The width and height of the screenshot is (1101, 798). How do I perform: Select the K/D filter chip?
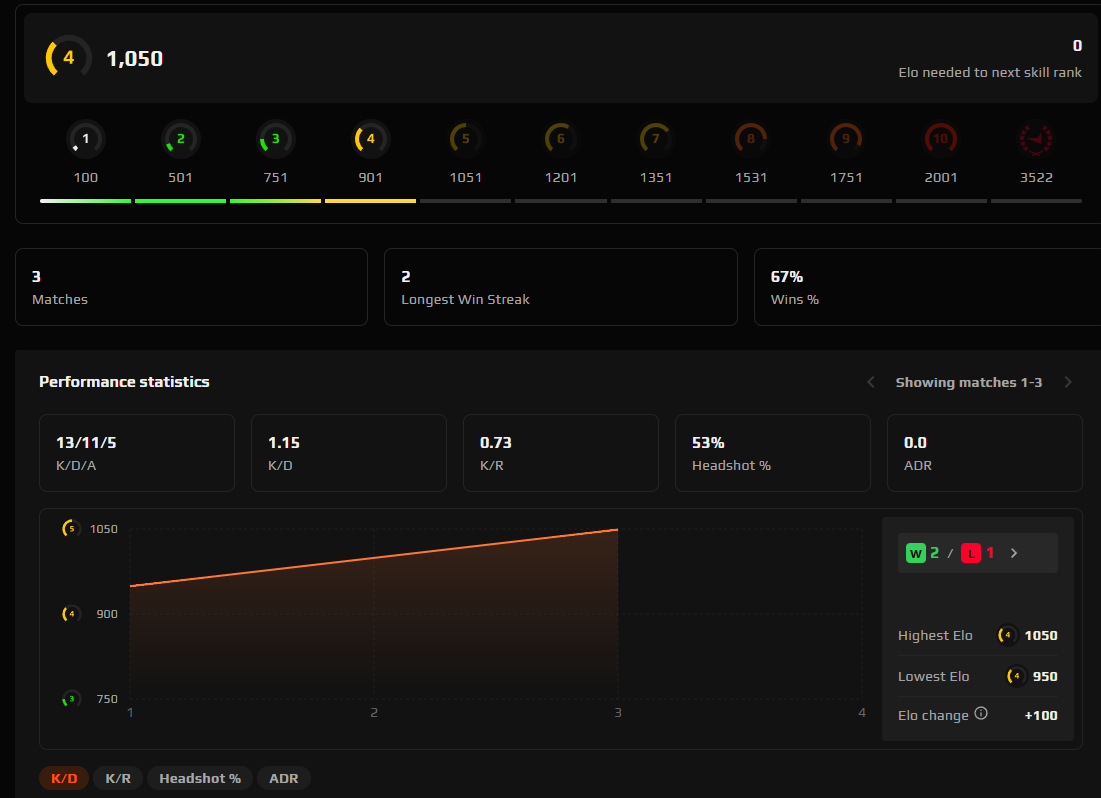point(63,777)
